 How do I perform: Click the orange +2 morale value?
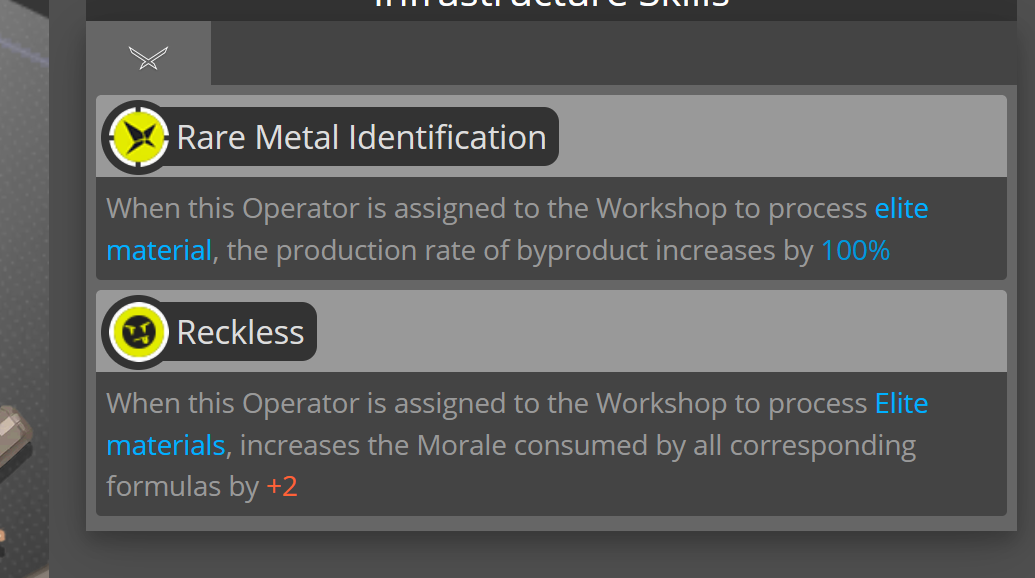282,487
